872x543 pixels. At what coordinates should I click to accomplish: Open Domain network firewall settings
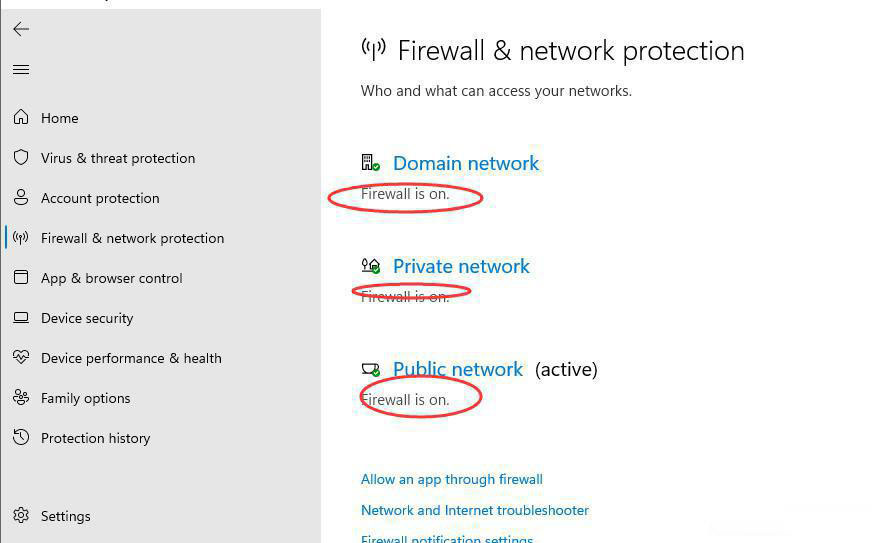click(x=465, y=163)
